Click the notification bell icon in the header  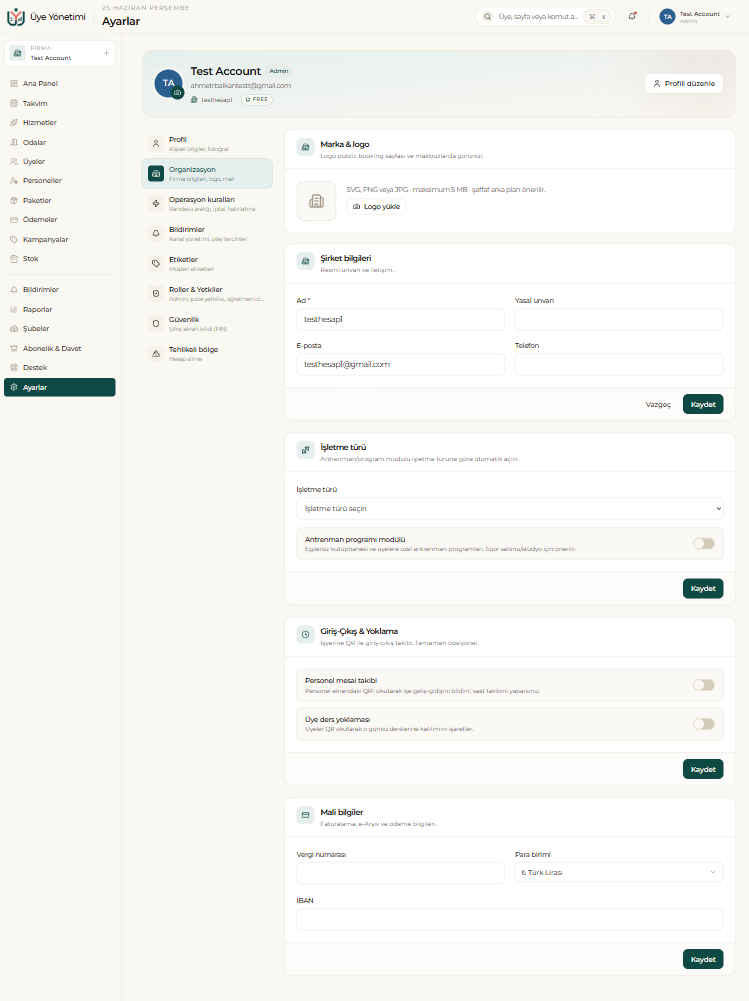632,17
